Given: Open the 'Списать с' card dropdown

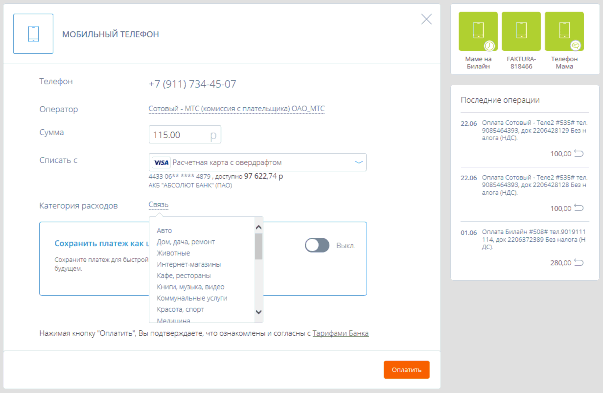Looking at the screenshot, I should (x=258, y=162).
